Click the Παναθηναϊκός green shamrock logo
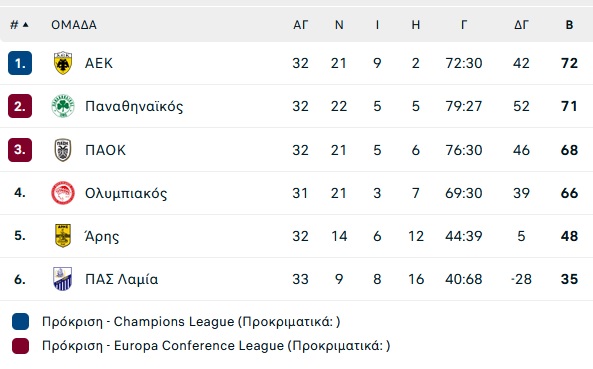 (63, 106)
